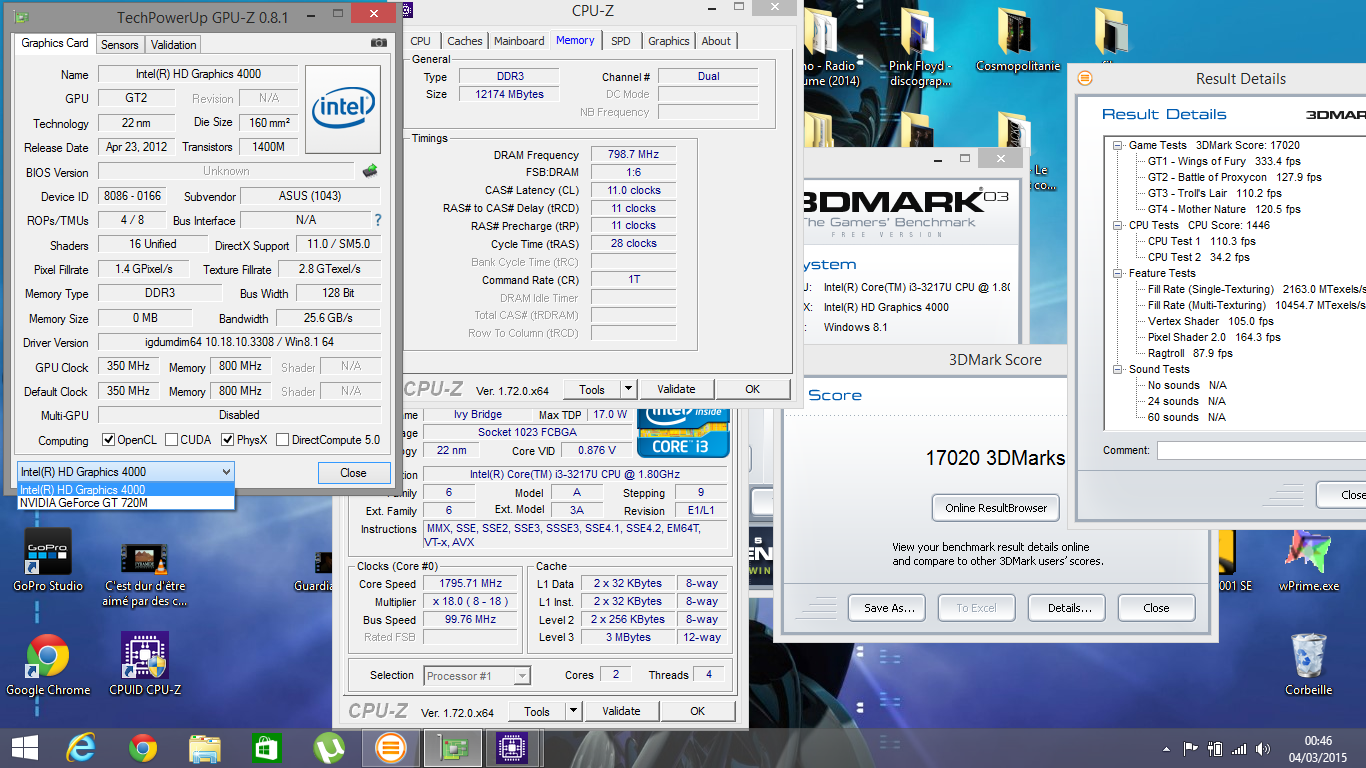This screenshot has width=1366, height=768.
Task: Click Validate in the lower CPU-Z window
Action: 622,711
